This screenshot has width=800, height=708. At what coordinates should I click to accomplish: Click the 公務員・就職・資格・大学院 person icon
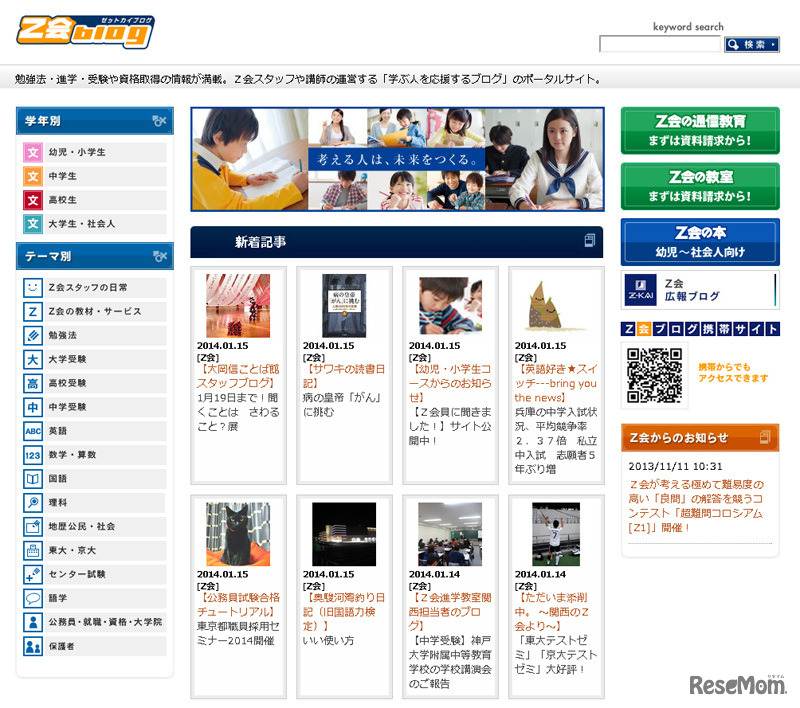(x=33, y=622)
